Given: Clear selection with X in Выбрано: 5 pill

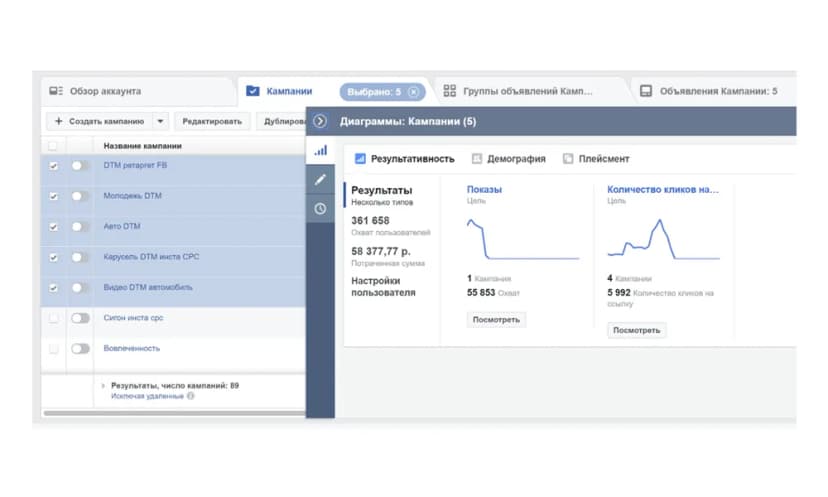Looking at the screenshot, I should tap(413, 92).
